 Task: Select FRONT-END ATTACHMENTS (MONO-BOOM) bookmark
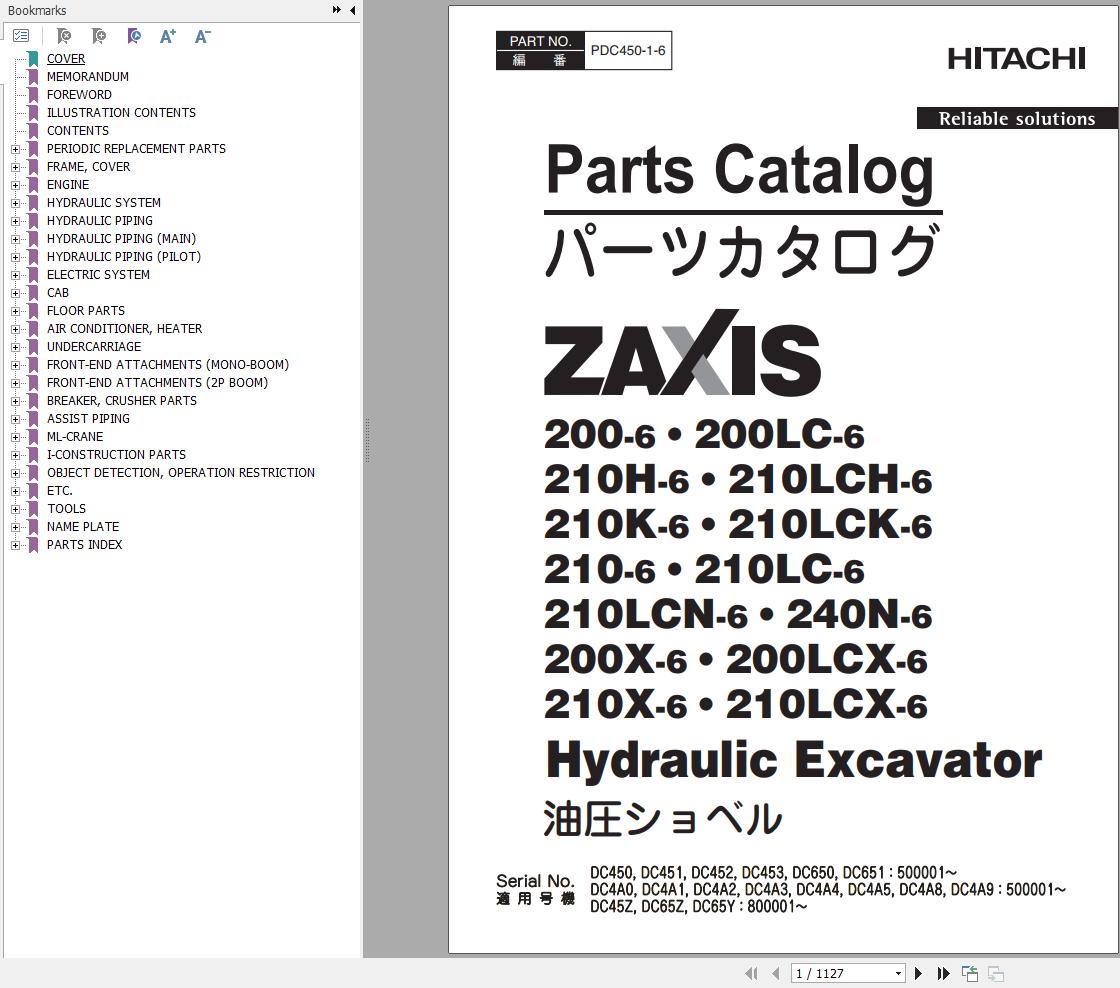point(168,364)
